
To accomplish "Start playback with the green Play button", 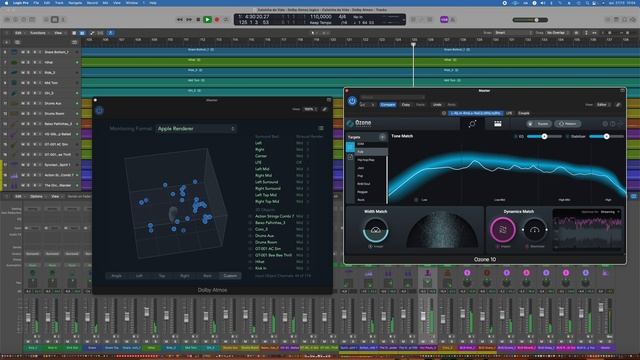I will [207, 20].
